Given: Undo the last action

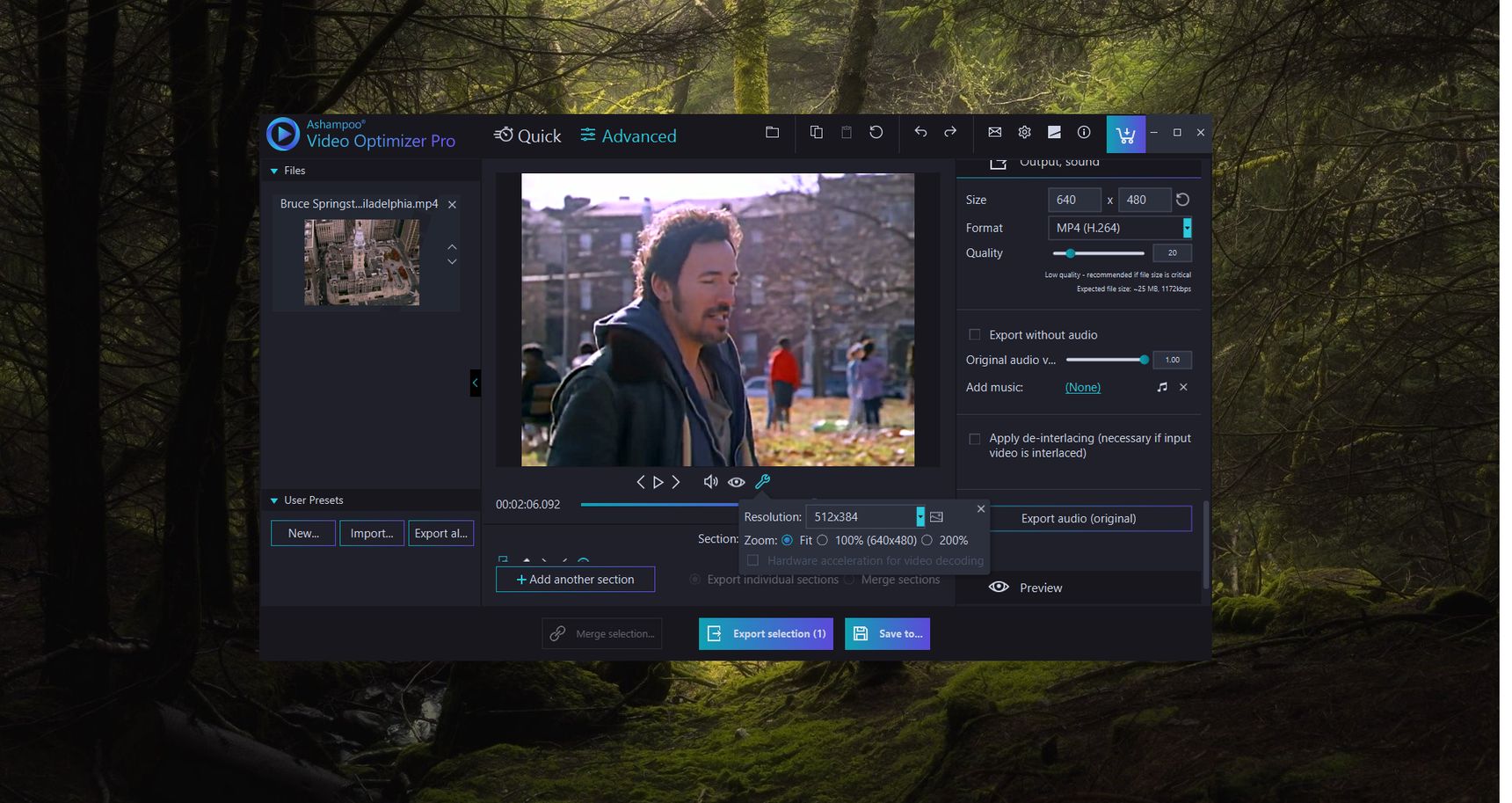Looking at the screenshot, I should coord(920,132).
